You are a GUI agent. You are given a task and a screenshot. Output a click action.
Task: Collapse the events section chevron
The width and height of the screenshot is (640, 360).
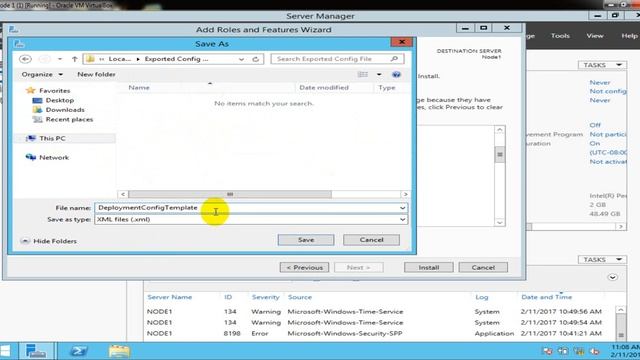coord(612,278)
